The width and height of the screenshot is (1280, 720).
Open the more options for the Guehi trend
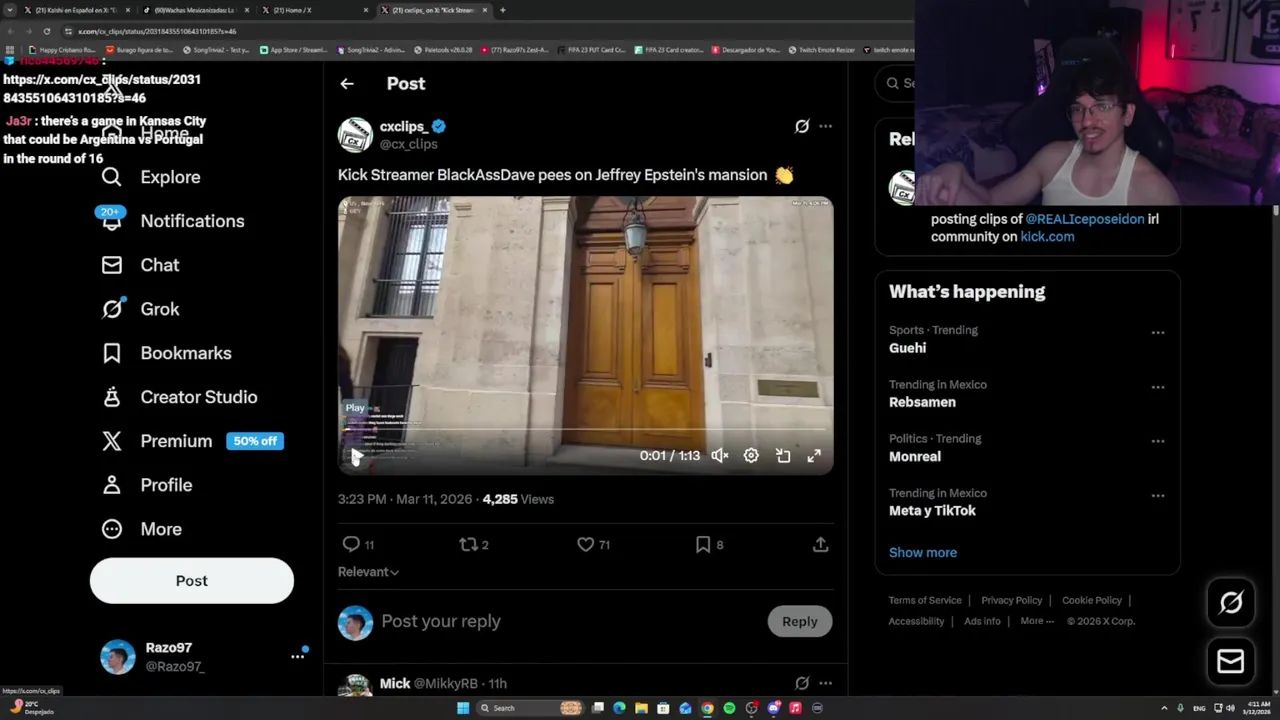coord(1158,333)
